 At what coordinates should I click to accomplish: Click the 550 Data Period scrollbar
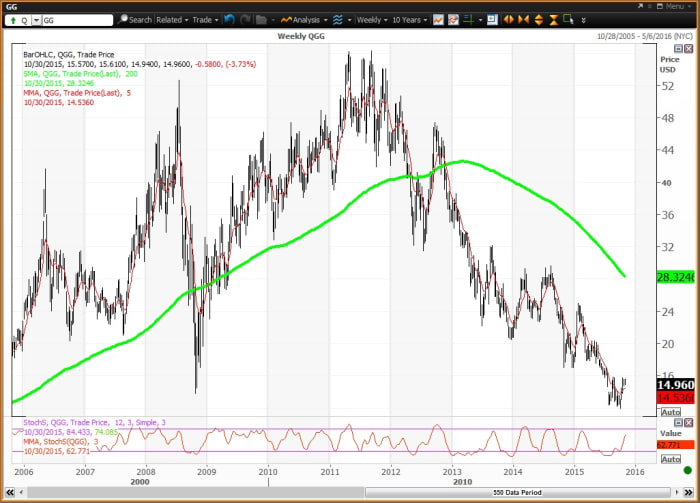(515, 494)
